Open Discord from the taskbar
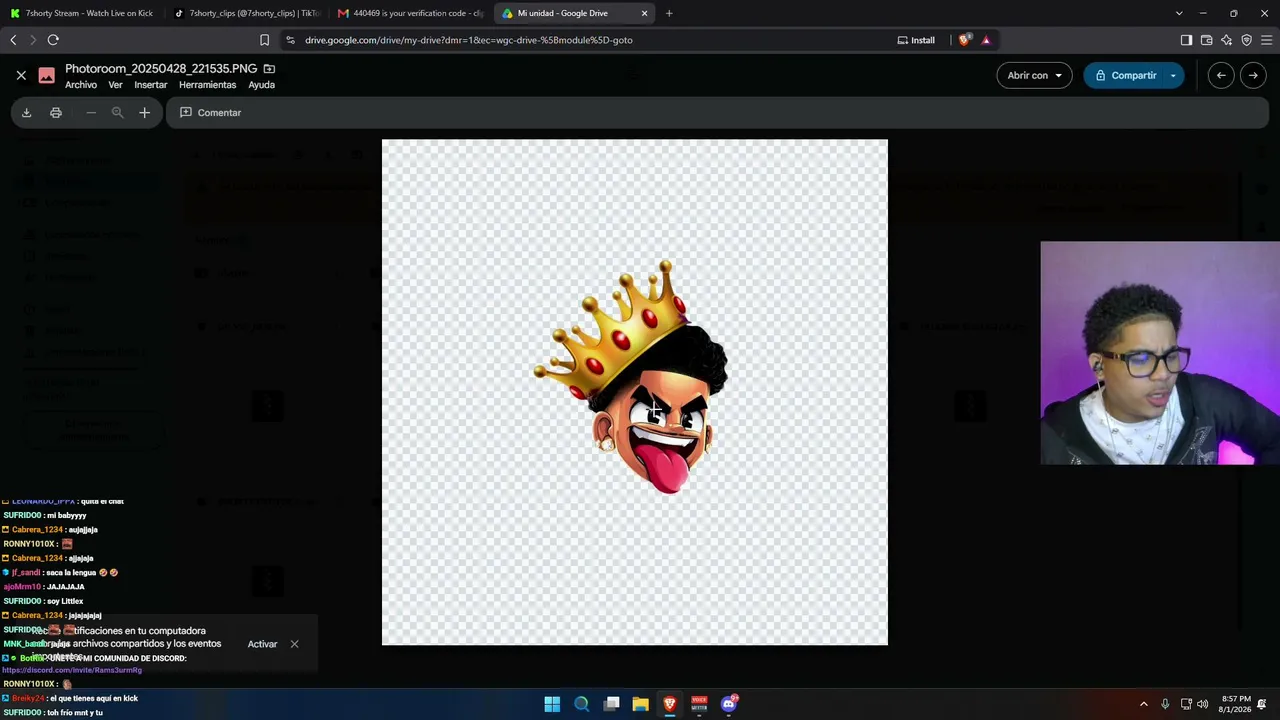1280x720 pixels. point(729,704)
